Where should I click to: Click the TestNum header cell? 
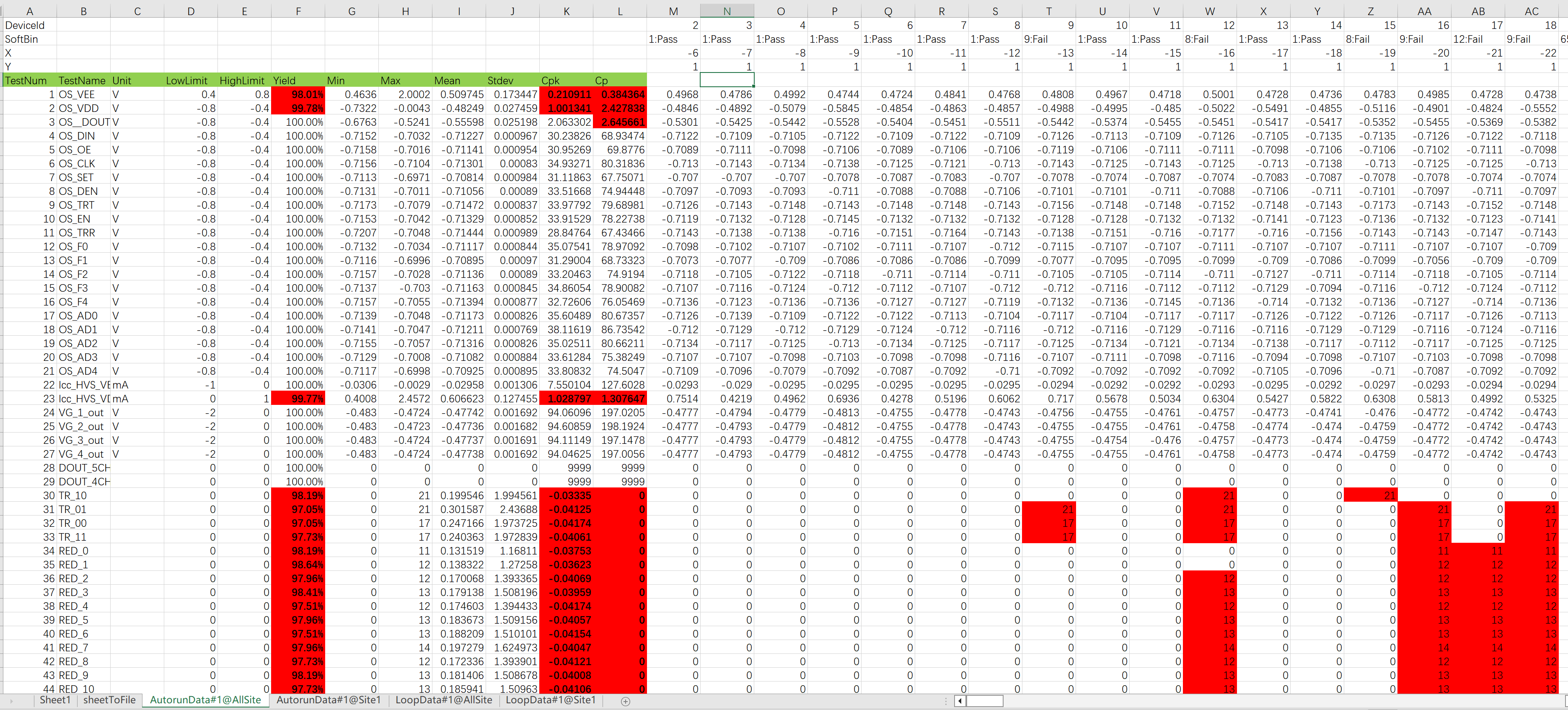(29, 80)
